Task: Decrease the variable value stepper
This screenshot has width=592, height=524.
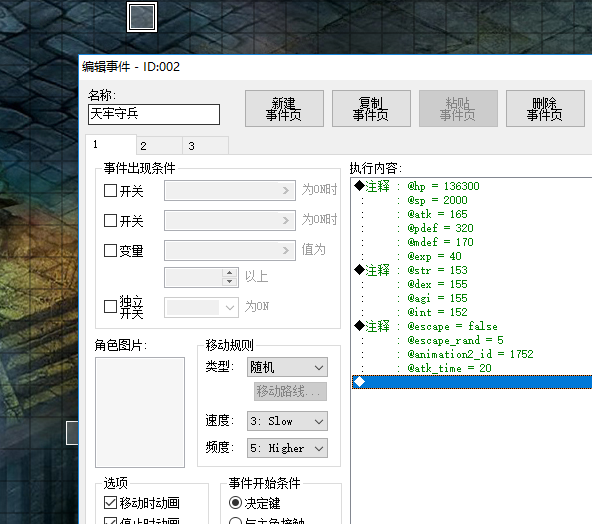Action: (230, 282)
